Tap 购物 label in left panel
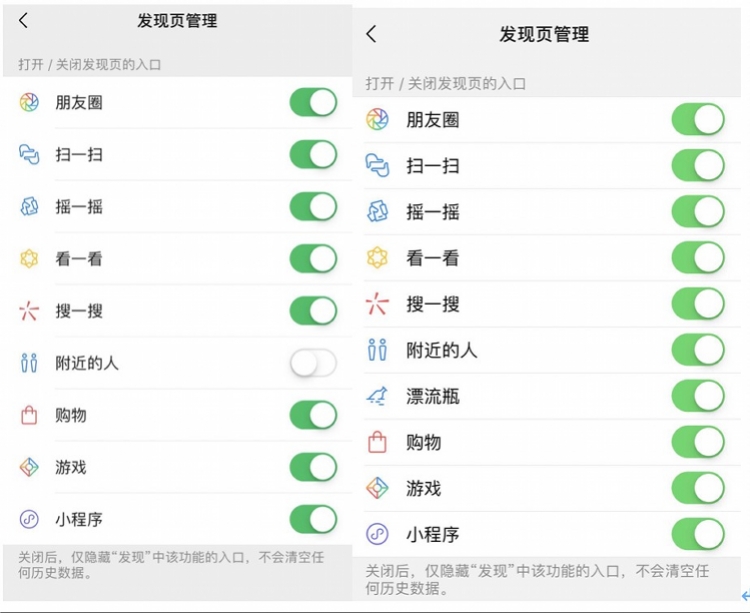 click(71, 415)
